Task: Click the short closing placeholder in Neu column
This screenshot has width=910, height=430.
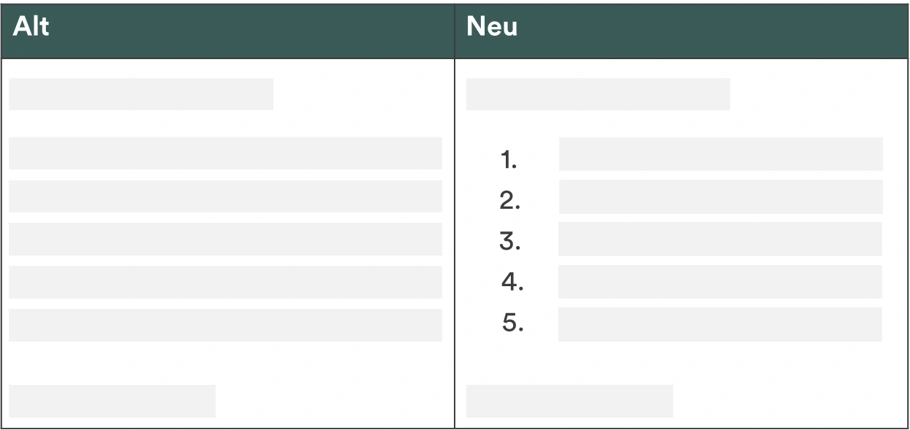Action: pos(569,401)
